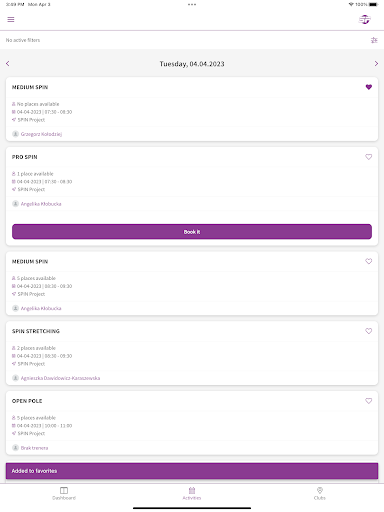The width and height of the screenshot is (384, 512).
Task: Go to next day arrow
Action: coord(376,63)
